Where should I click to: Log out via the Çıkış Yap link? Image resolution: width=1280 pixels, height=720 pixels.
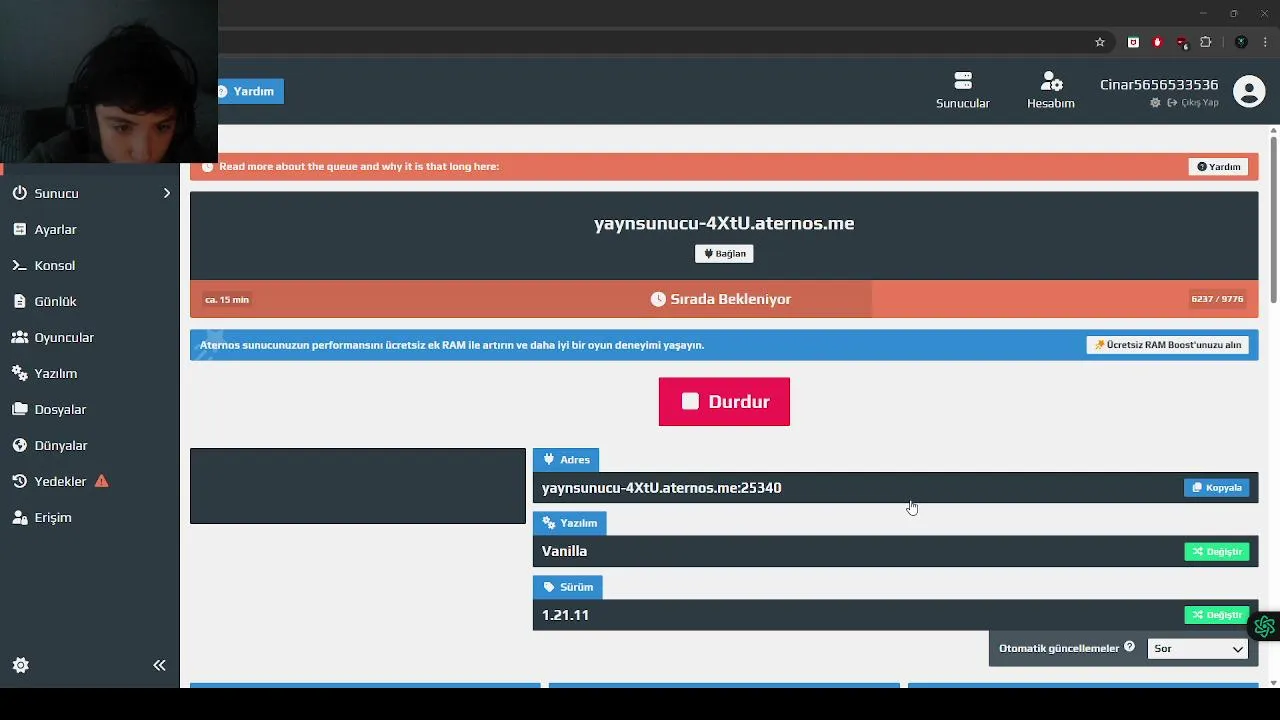[1192, 103]
